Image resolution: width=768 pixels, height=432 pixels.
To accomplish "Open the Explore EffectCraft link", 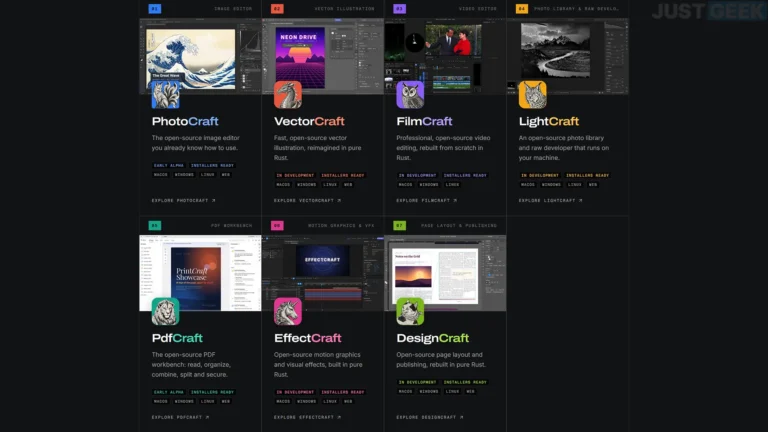I will pyautogui.click(x=308, y=417).
